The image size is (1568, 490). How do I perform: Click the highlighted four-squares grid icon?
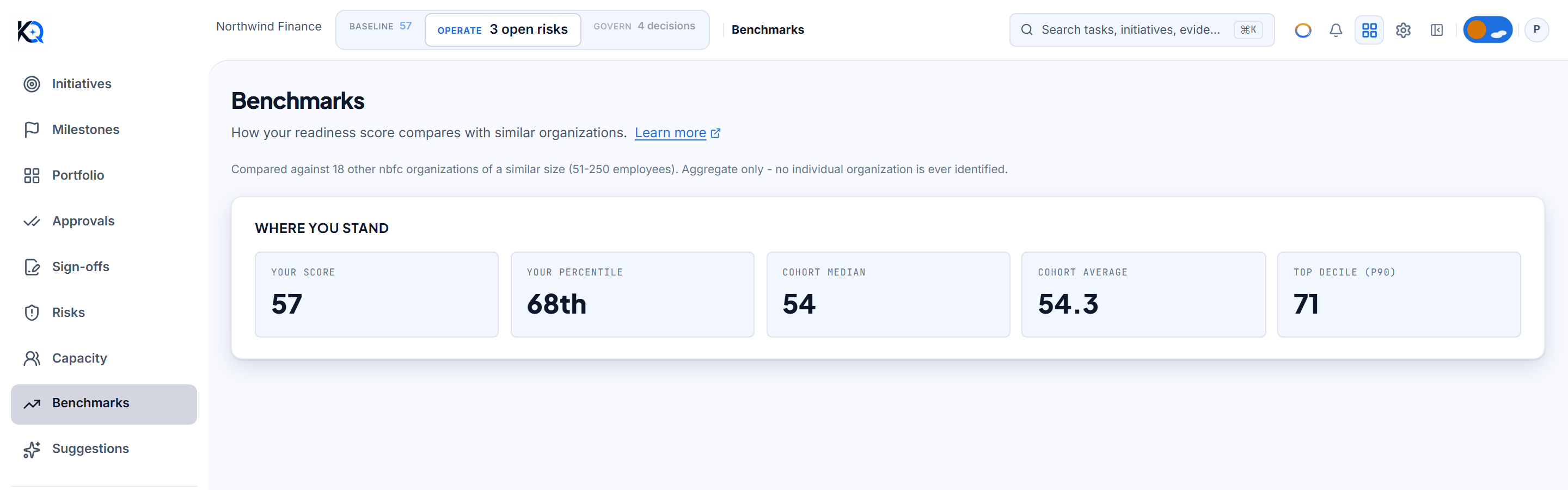pos(1369,30)
